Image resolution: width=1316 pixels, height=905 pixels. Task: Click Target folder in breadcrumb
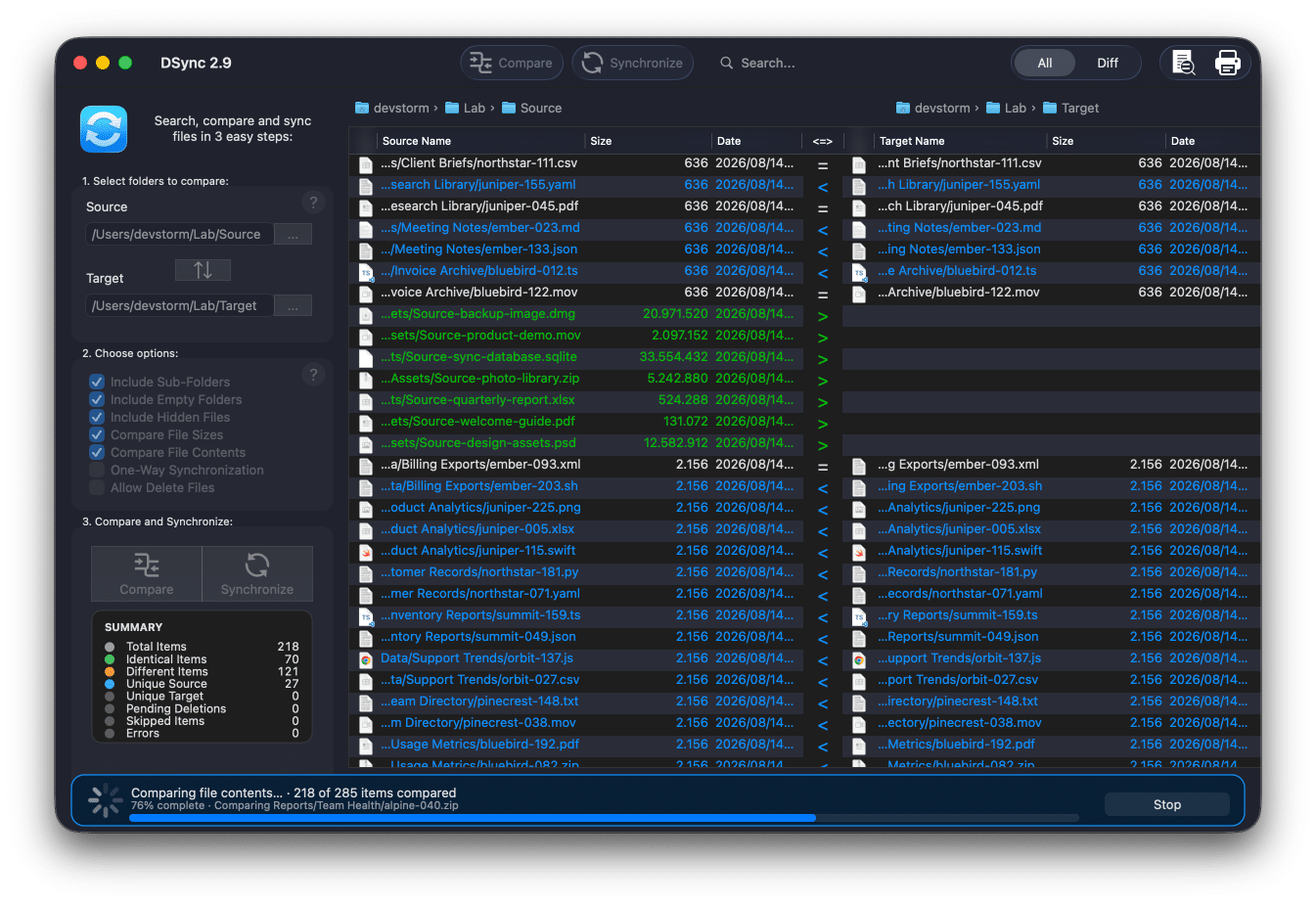point(1071,108)
